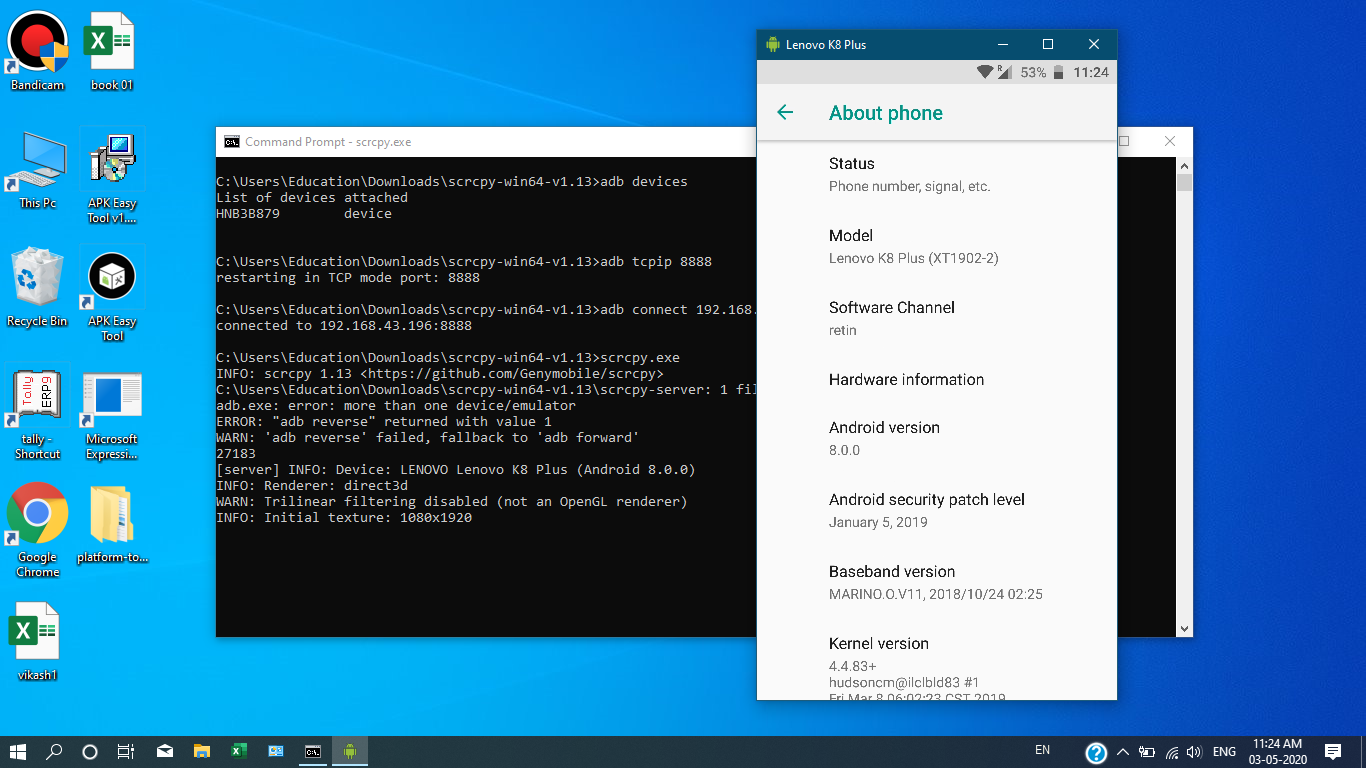Tap the back arrow in About phone
The height and width of the screenshot is (768, 1366).
click(786, 113)
